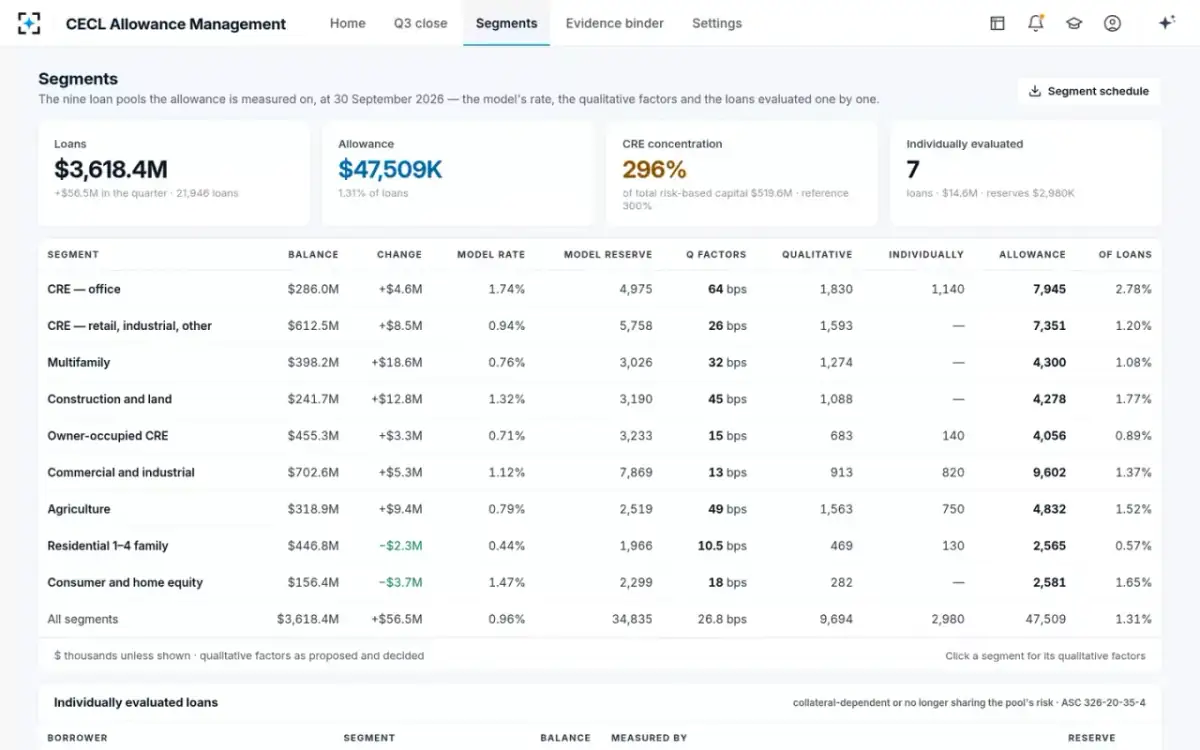Go to the Home tab
This screenshot has width=1200, height=750.
coord(348,23)
